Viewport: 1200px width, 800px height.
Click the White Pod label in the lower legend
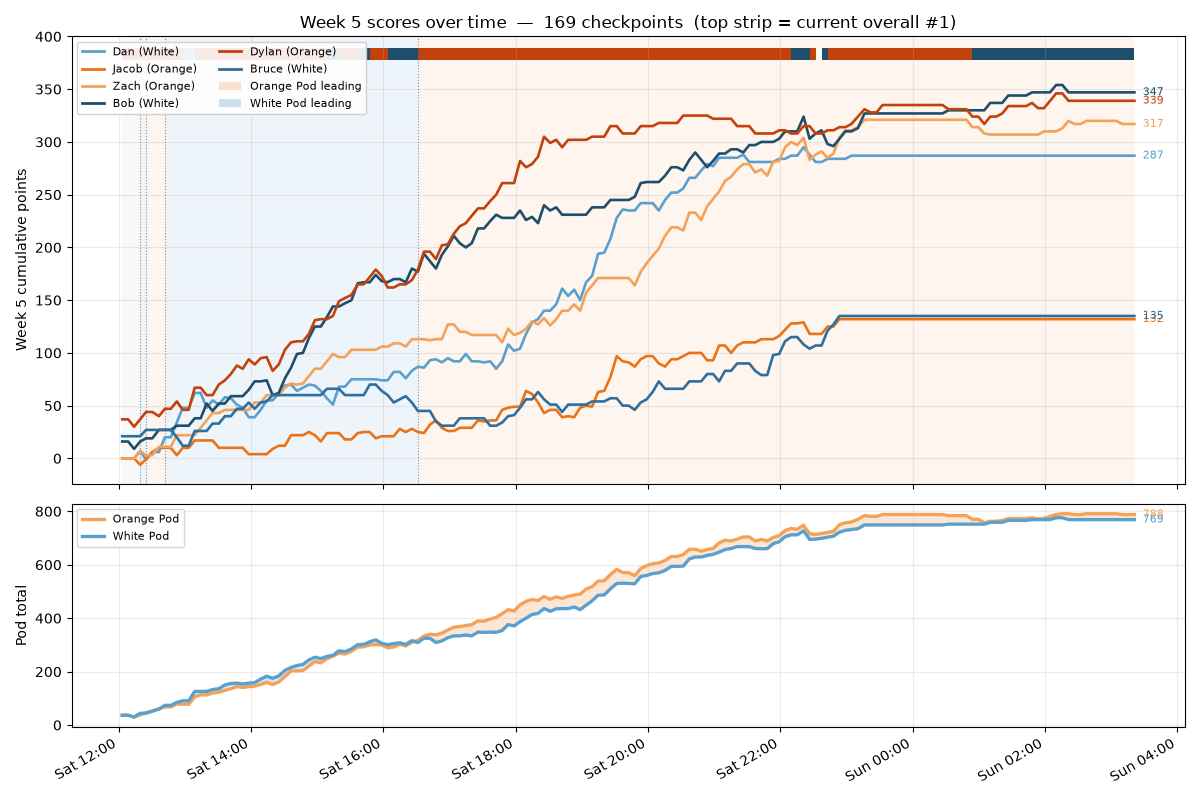click(143, 537)
